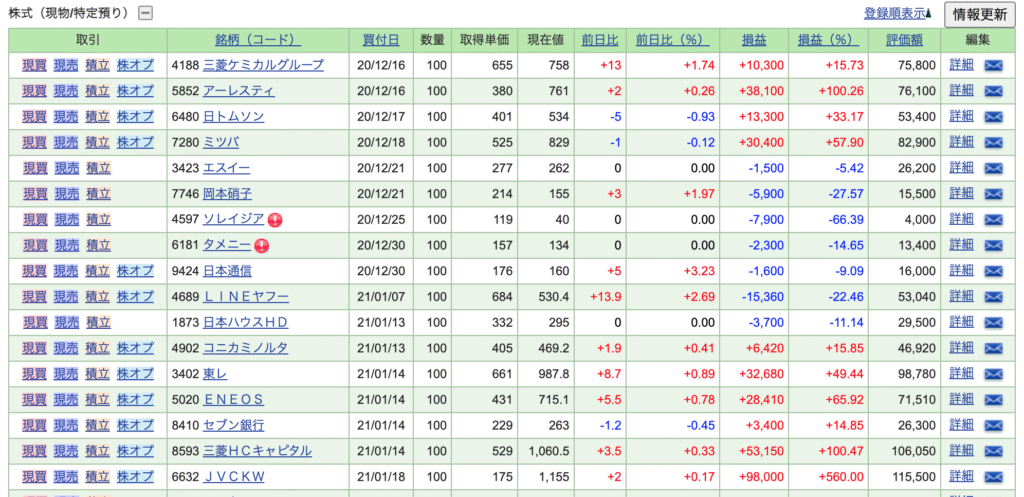Screen dimensions: 1024x497
Task: Click the mail icon in the 日本通信 row
Action: tap(993, 271)
